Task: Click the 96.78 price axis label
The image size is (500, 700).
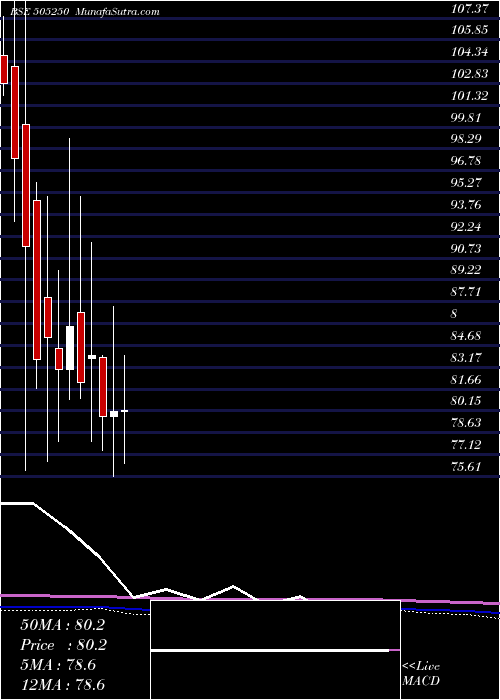Action: [x=467, y=161]
